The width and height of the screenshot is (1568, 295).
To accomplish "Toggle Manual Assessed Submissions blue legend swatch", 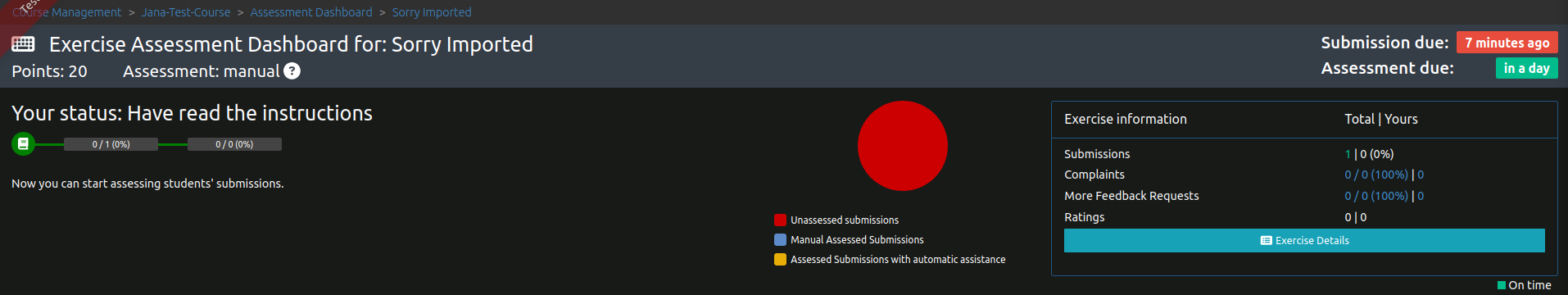I will tap(780, 239).
